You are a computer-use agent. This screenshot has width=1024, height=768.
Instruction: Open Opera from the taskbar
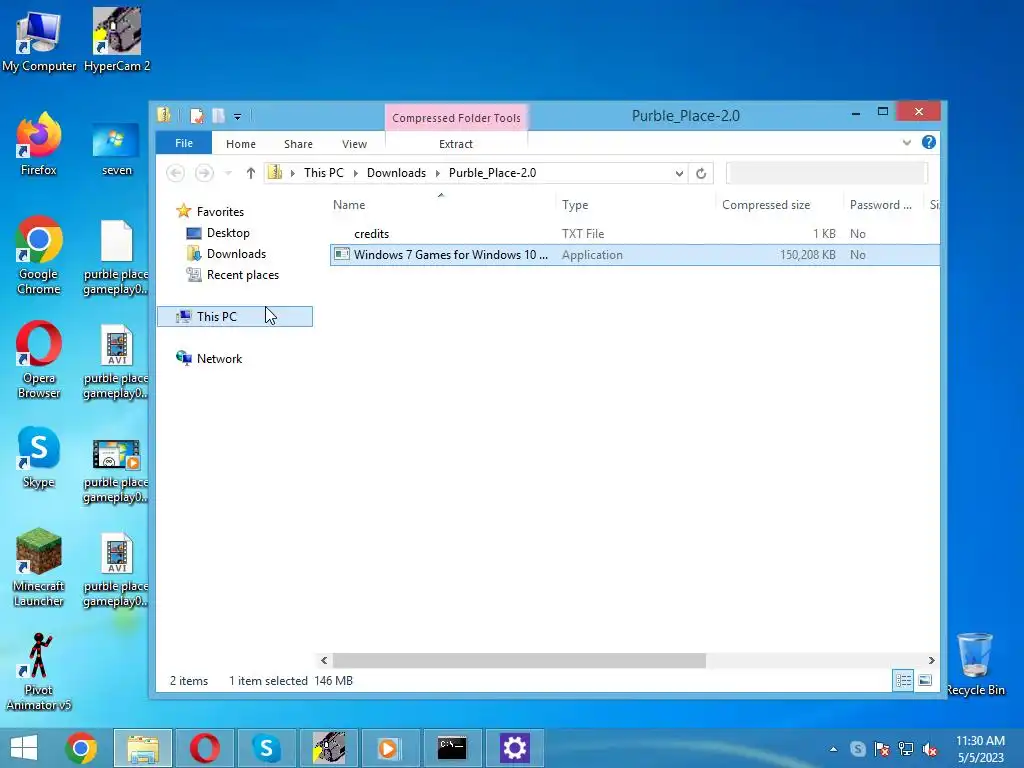point(204,748)
